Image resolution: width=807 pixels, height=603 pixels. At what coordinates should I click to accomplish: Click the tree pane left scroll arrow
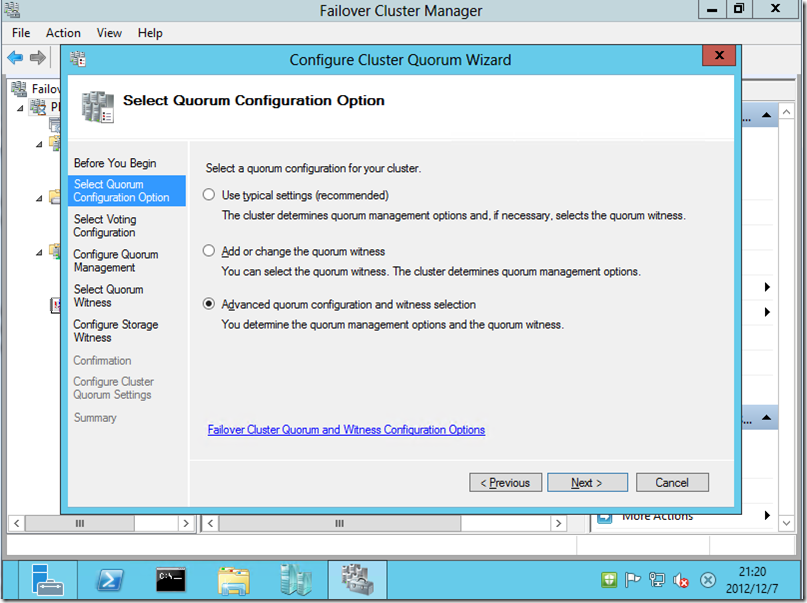click(x=16, y=523)
